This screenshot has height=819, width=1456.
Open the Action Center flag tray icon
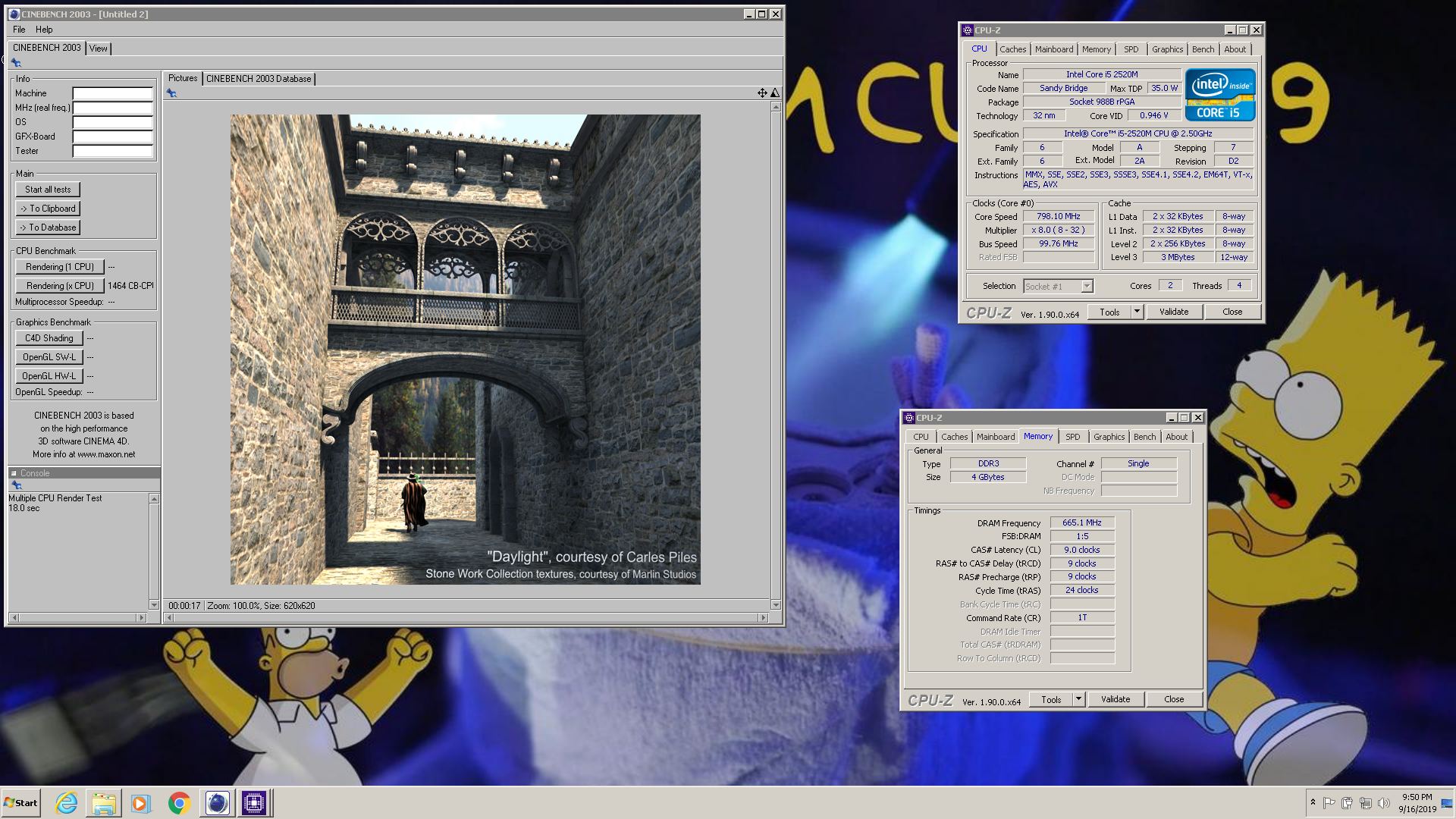1329,803
